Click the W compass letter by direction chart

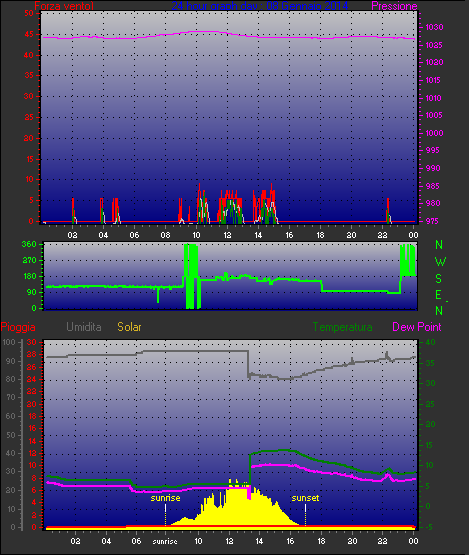coord(440,262)
